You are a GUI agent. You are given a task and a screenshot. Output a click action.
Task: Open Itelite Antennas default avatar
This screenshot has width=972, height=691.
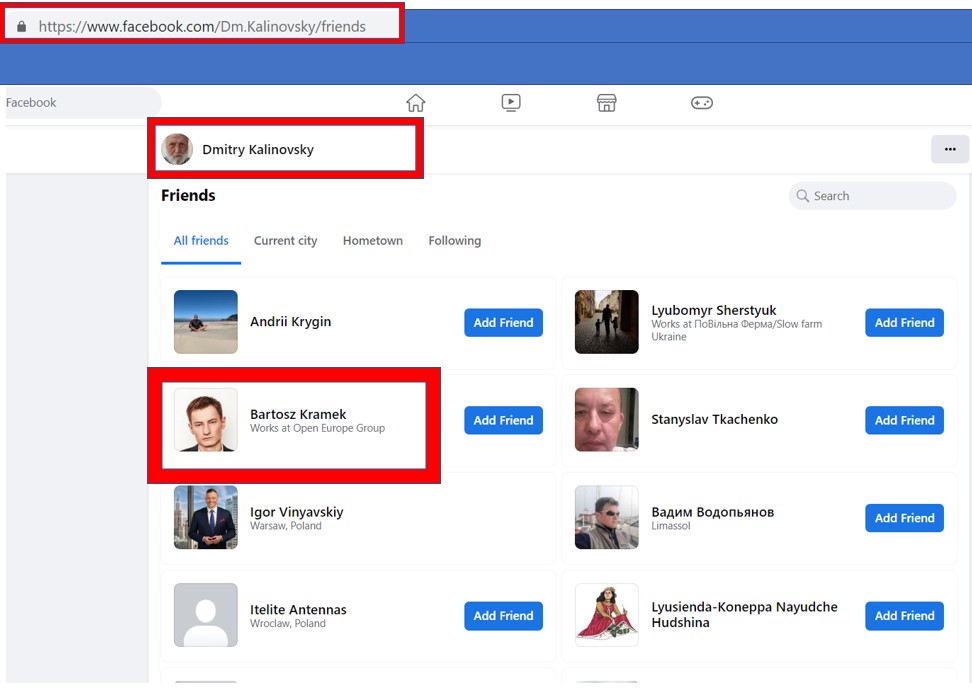(x=206, y=615)
